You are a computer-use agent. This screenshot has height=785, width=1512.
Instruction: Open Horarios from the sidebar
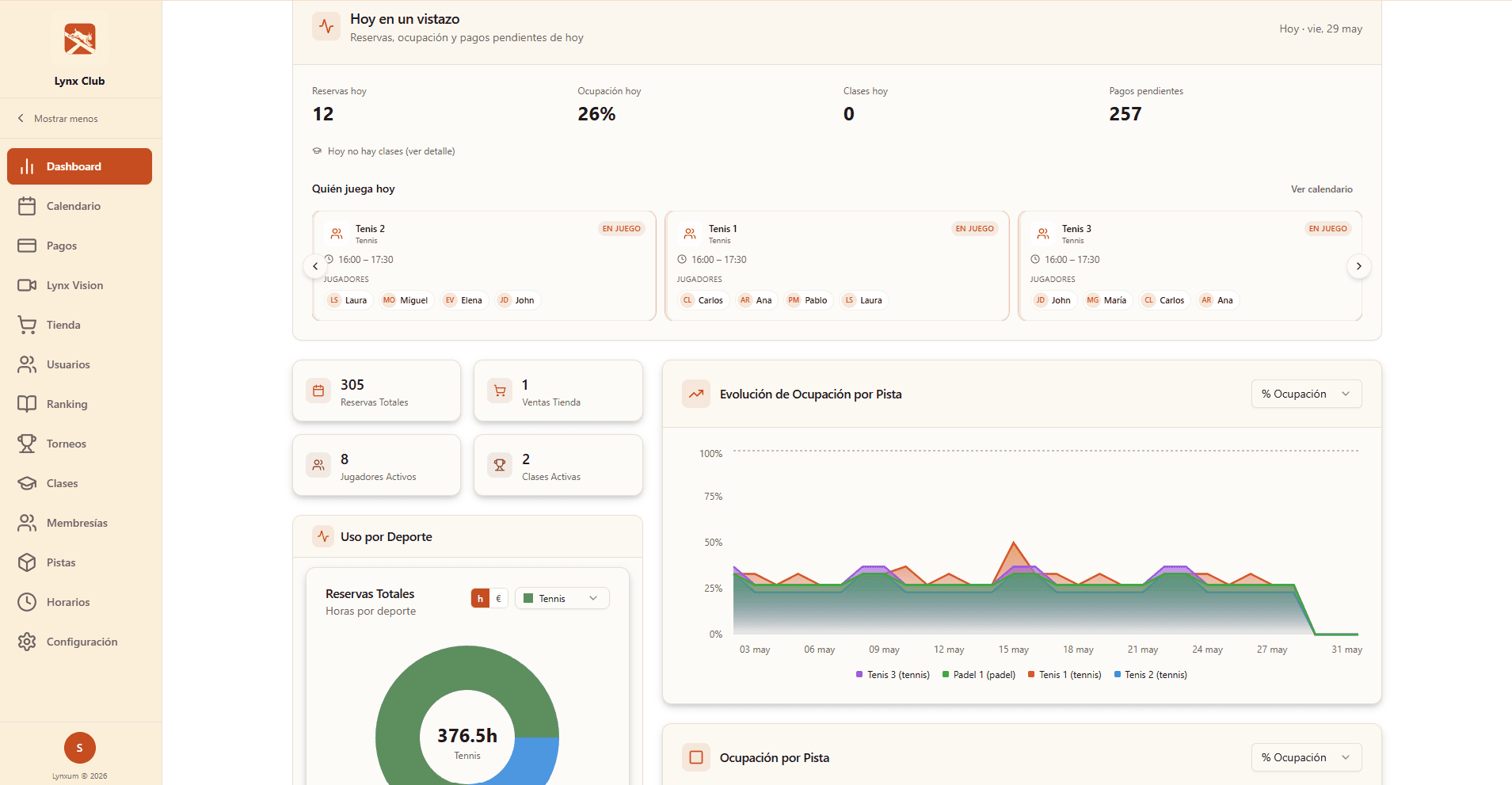pyautogui.click(x=79, y=602)
